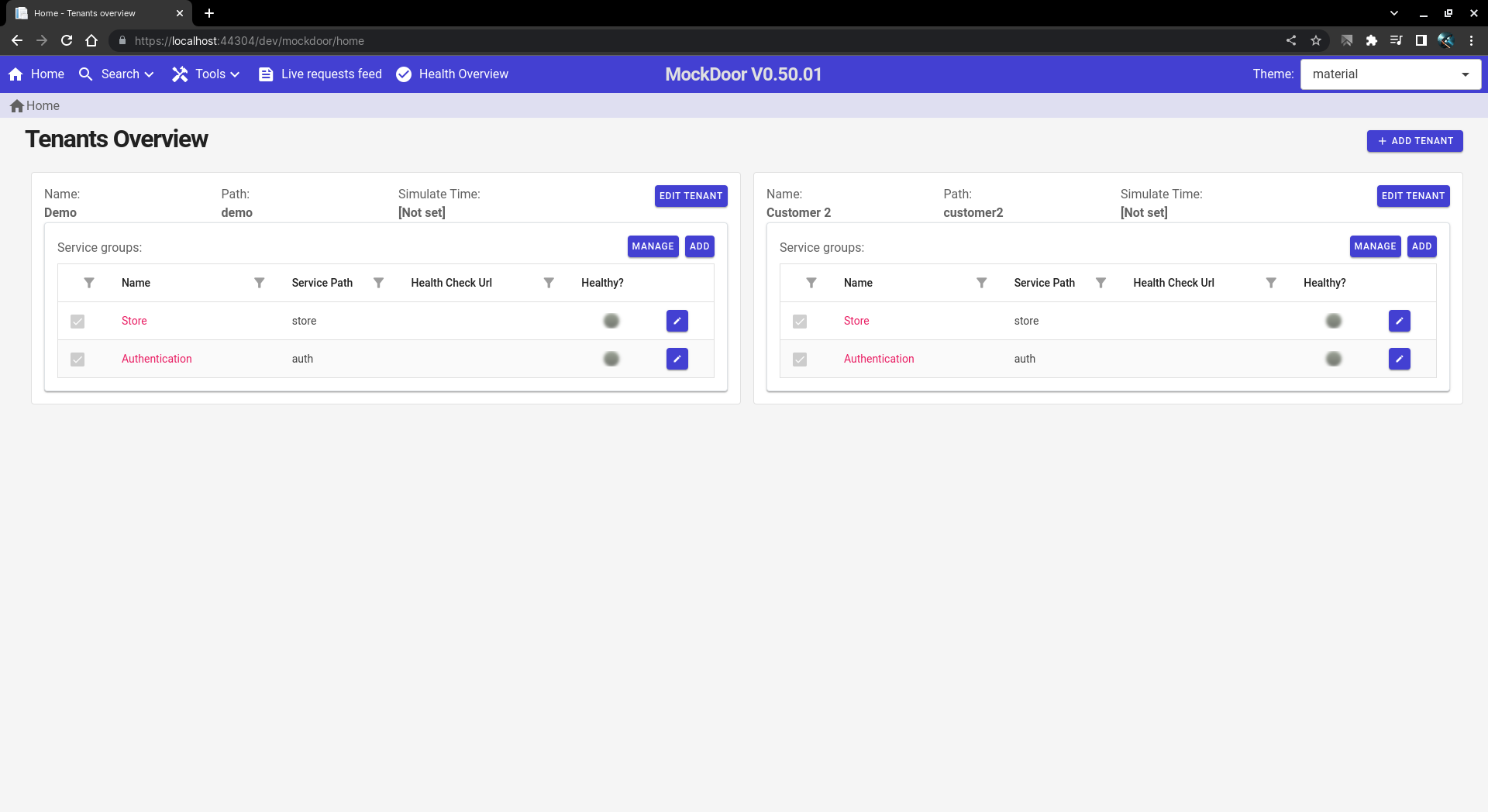This screenshot has width=1488, height=812.
Task: Click the MockDoor V0.50.01 title
Action: 743,74
